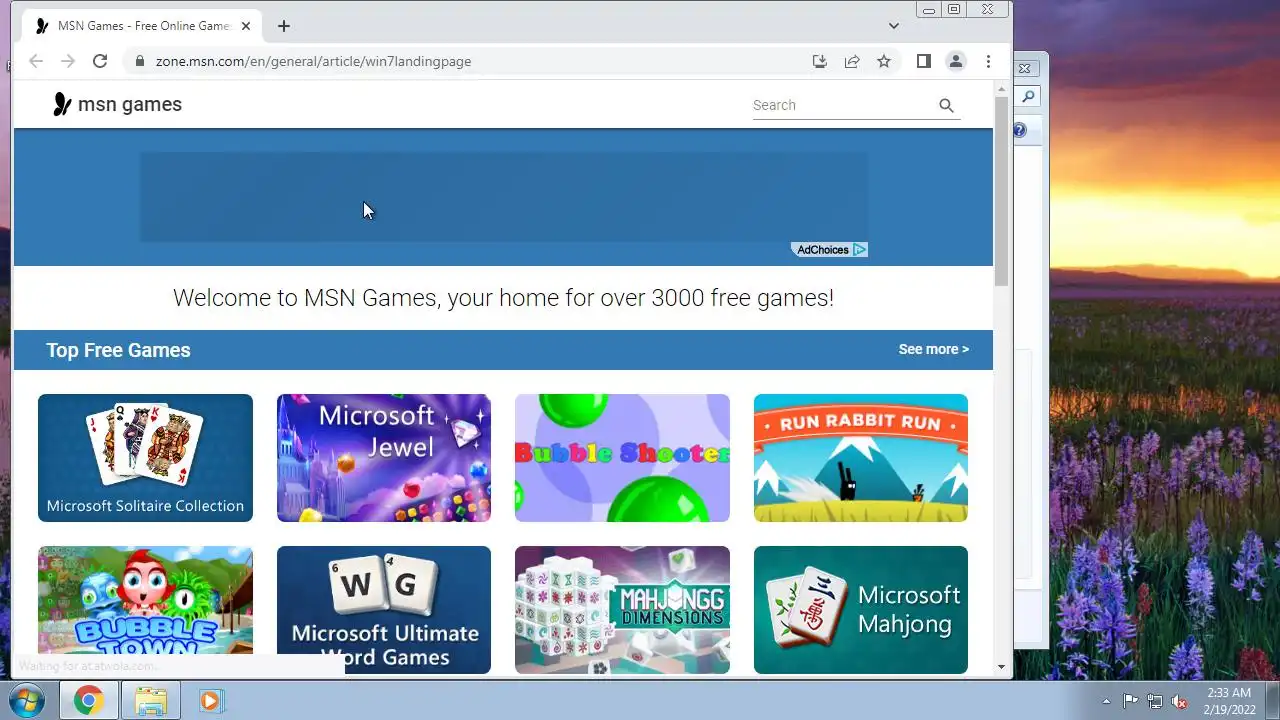Image resolution: width=1280 pixels, height=720 pixels.
Task: View site information lock icon
Action: point(140,61)
